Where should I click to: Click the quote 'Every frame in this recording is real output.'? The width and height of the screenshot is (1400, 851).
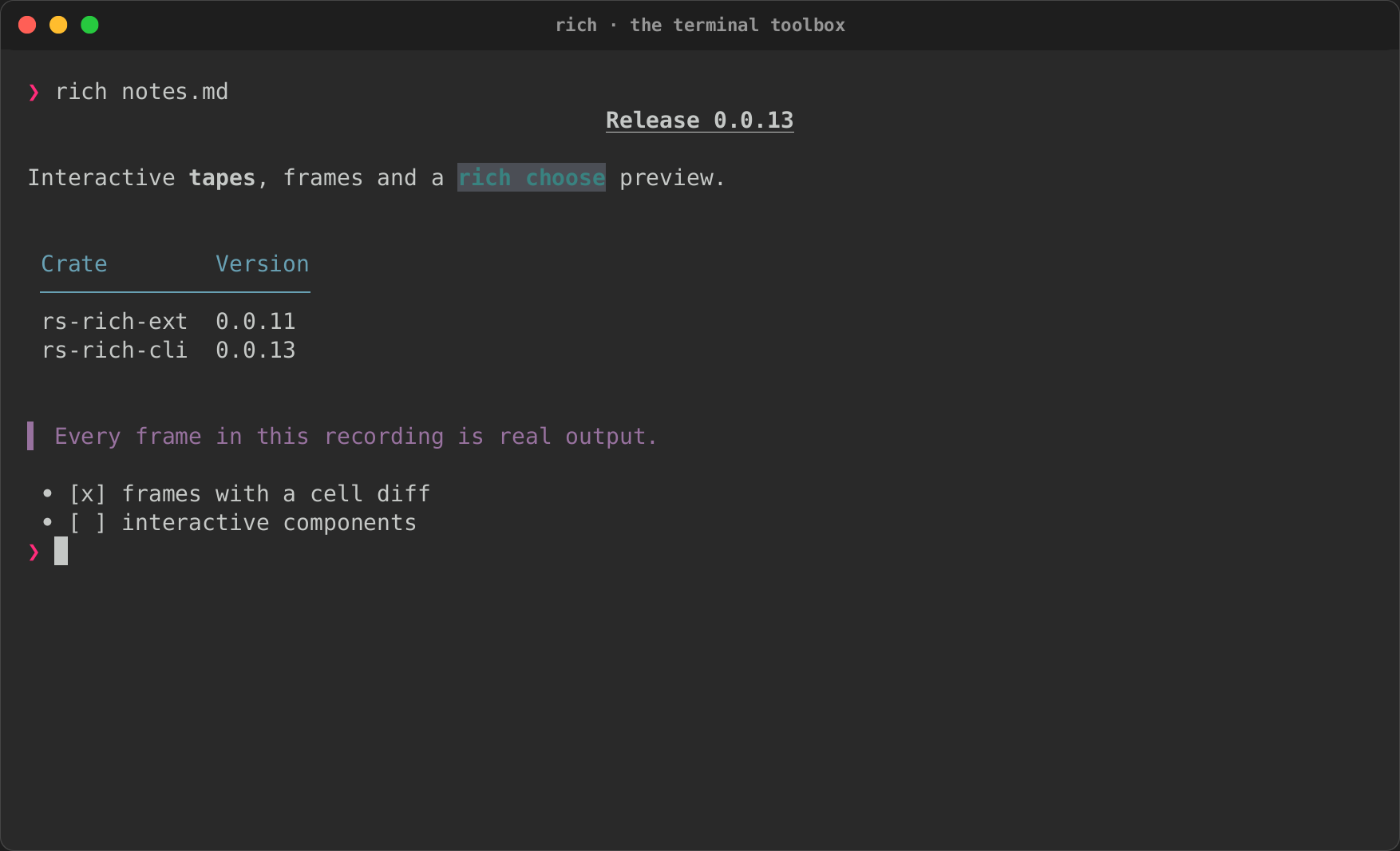(x=356, y=437)
